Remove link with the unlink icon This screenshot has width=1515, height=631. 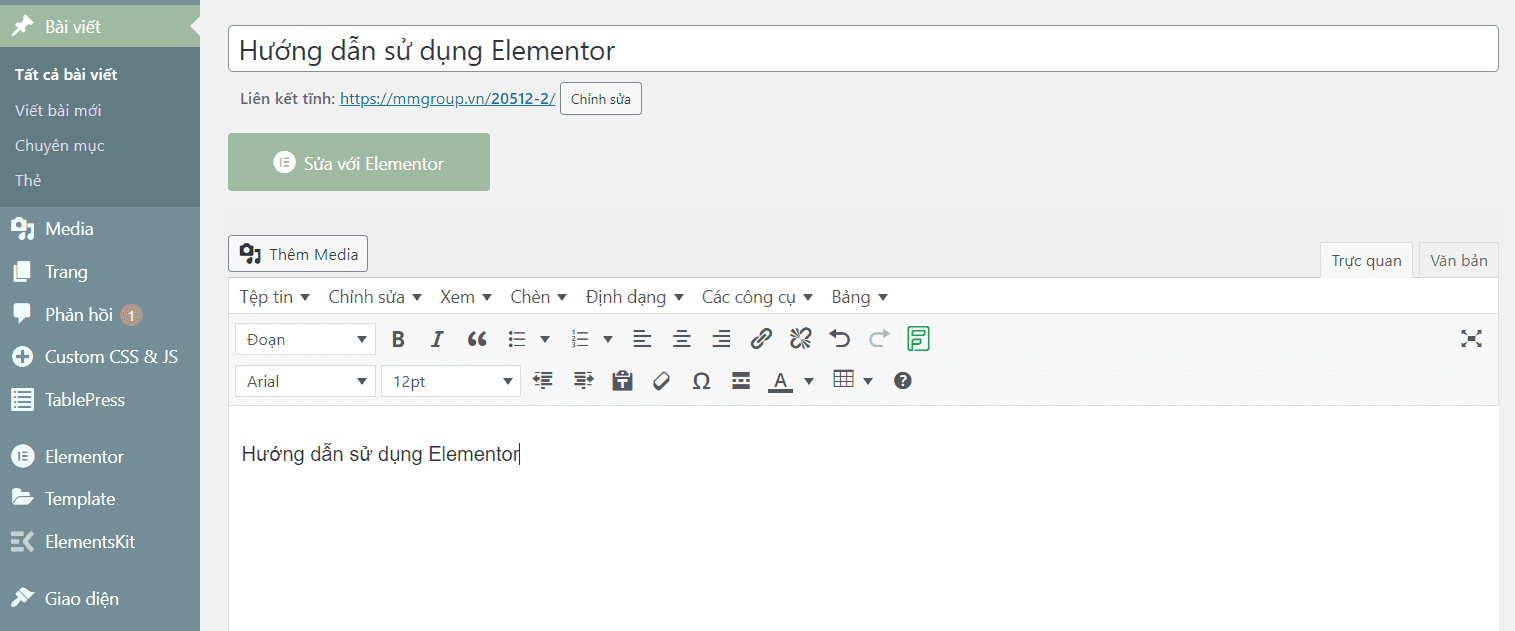[800, 340]
